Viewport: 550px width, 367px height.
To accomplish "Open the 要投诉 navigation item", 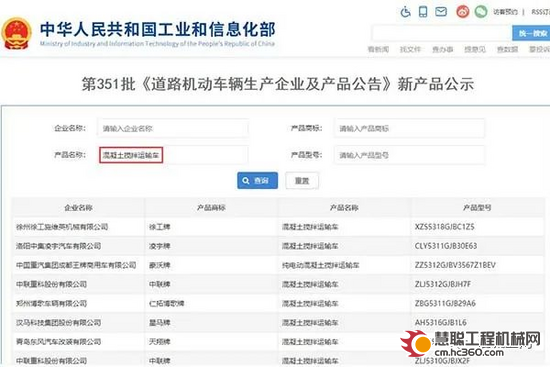I will [539, 49].
